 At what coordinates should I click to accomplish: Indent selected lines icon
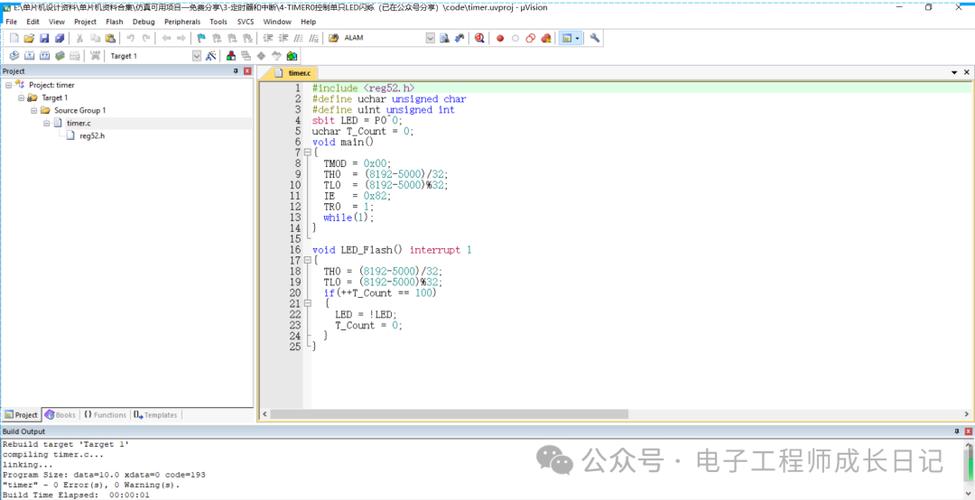point(267,38)
